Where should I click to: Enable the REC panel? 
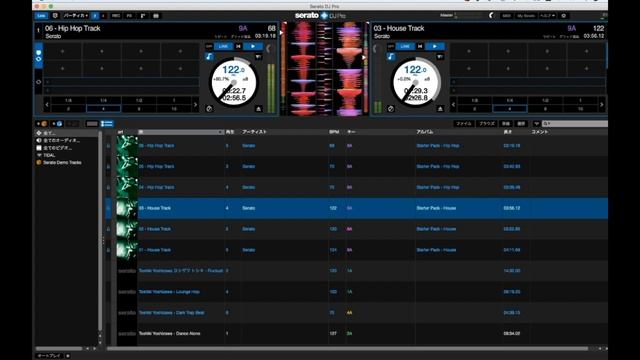click(x=116, y=16)
